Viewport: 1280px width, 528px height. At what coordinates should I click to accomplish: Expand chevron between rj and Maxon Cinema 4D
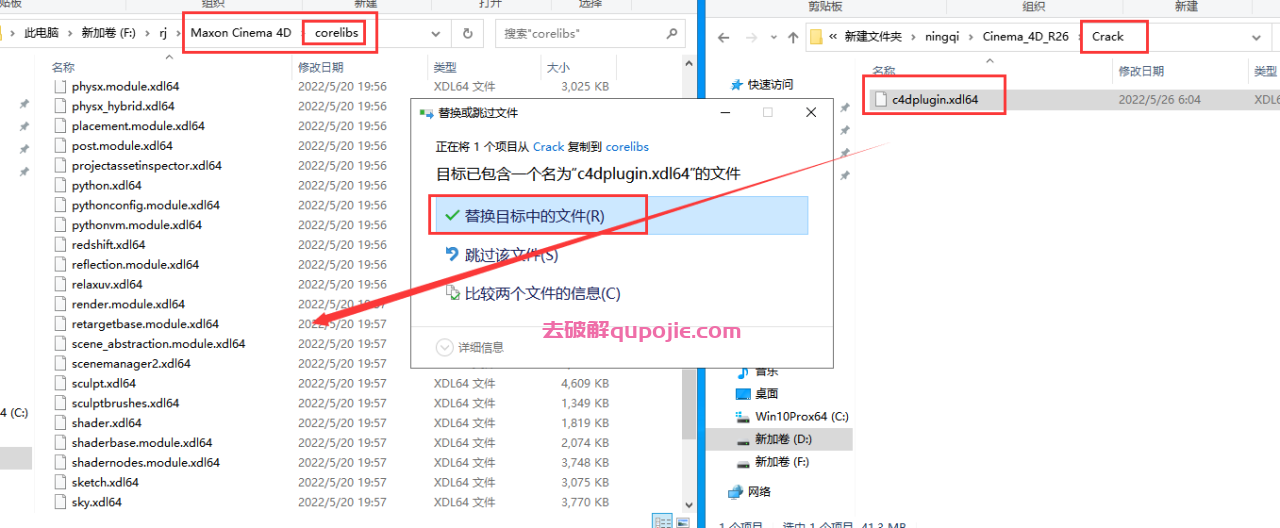pyautogui.click(x=177, y=33)
